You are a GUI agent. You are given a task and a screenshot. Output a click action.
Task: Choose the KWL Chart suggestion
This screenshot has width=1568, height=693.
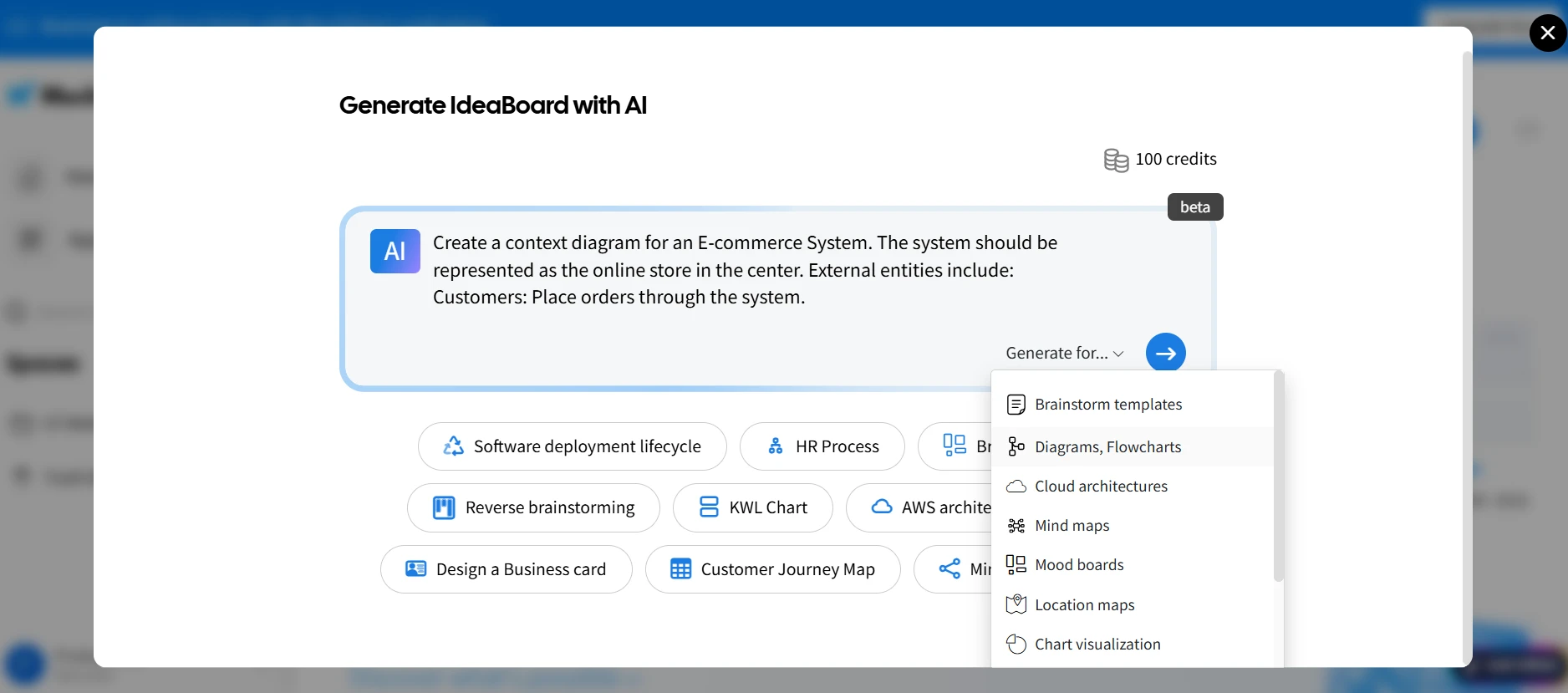click(753, 508)
